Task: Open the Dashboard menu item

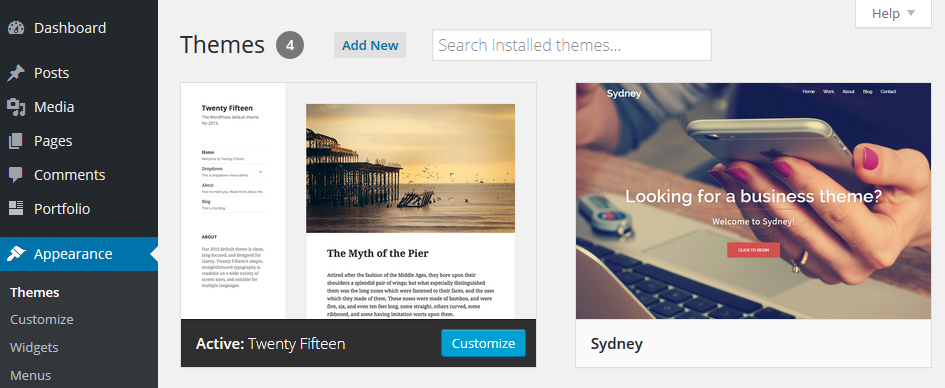Action: point(79,28)
